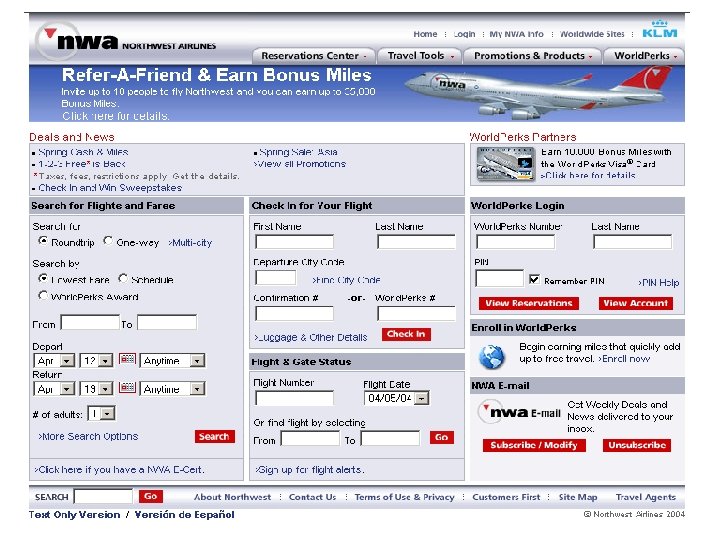
Task: Click the WorldPerks Visa card image
Action: click(506, 163)
